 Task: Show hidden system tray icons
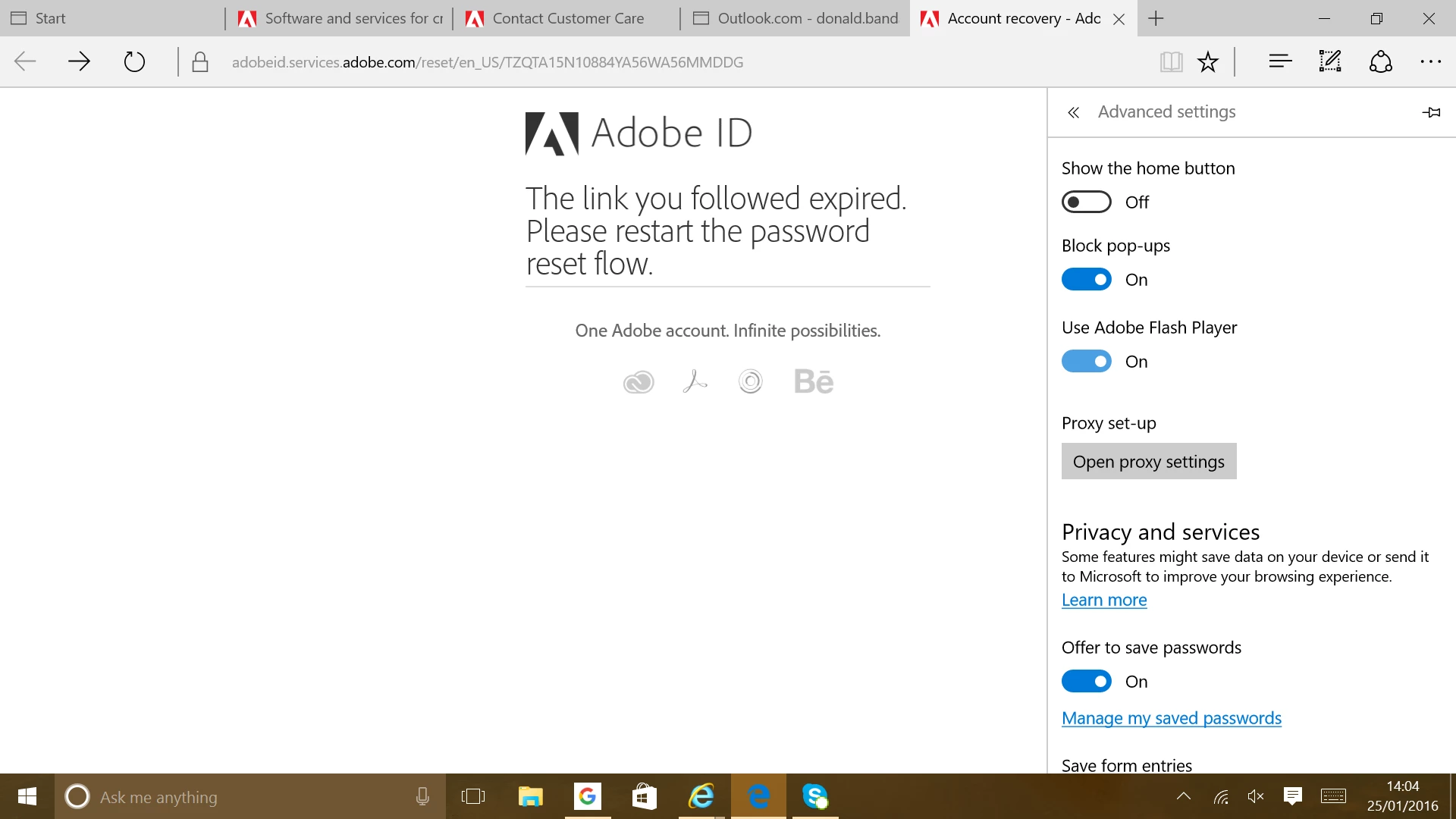1183,796
